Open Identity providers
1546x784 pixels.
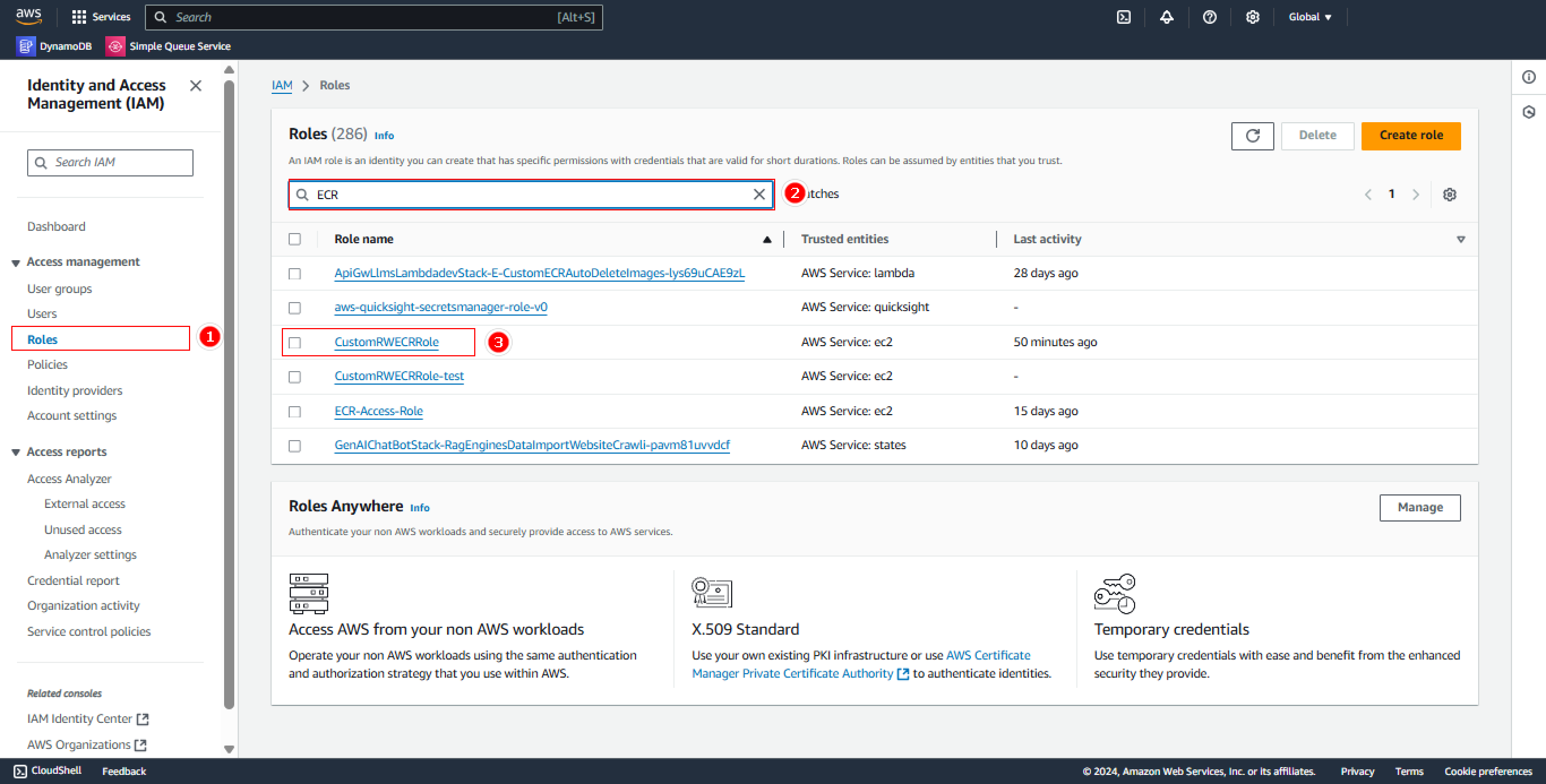pyautogui.click(x=75, y=390)
